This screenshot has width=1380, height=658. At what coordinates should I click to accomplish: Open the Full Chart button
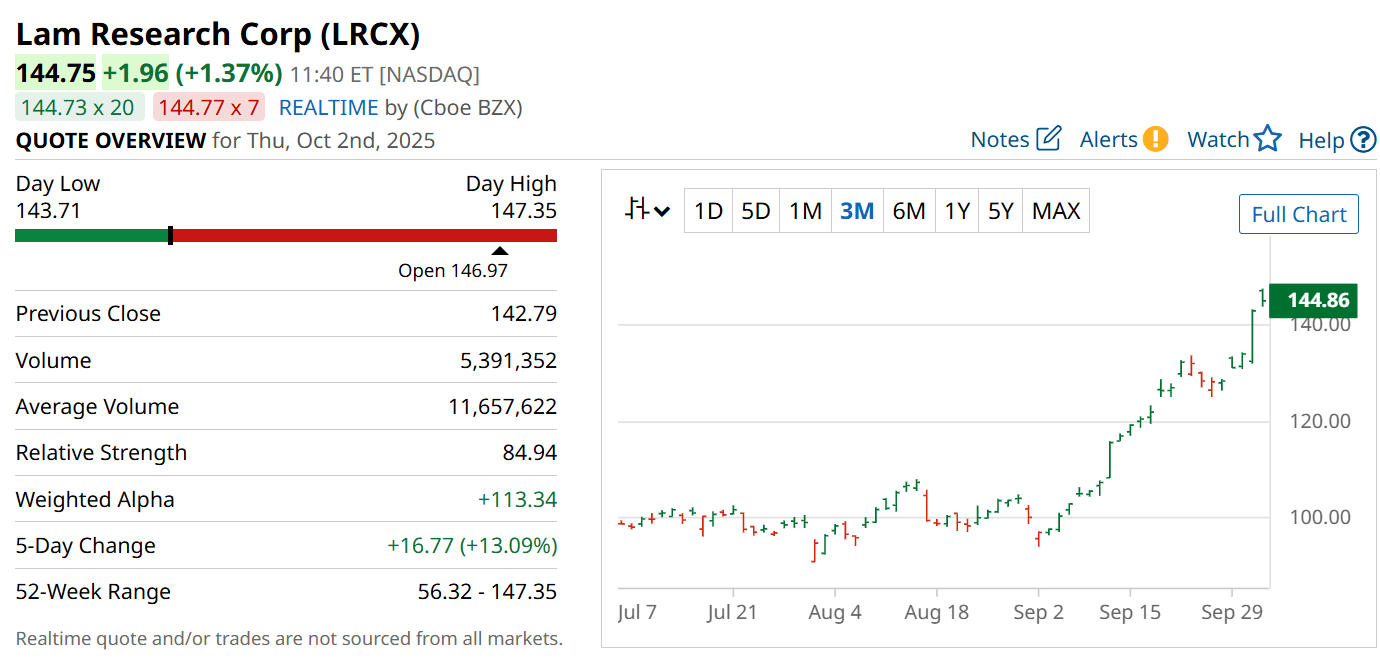[1298, 214]
